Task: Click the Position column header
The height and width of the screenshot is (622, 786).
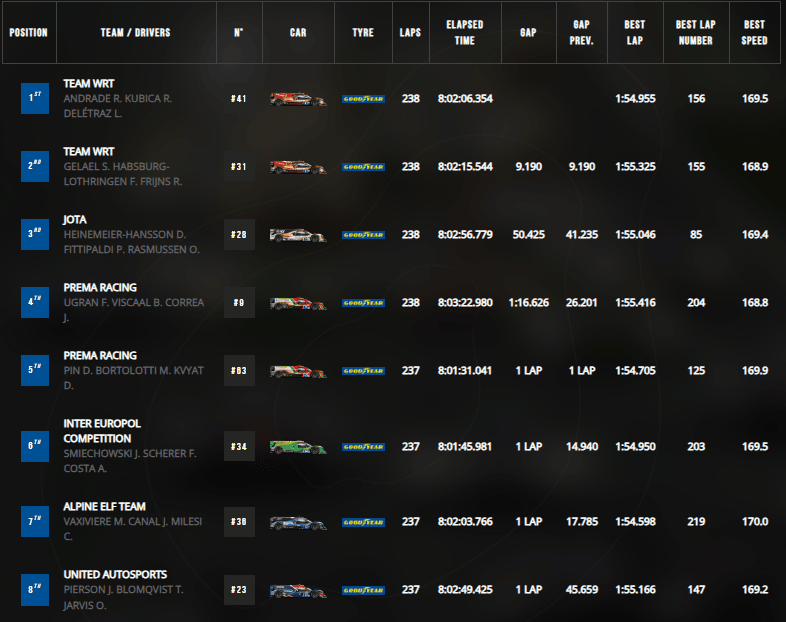Action: point(29,33)
